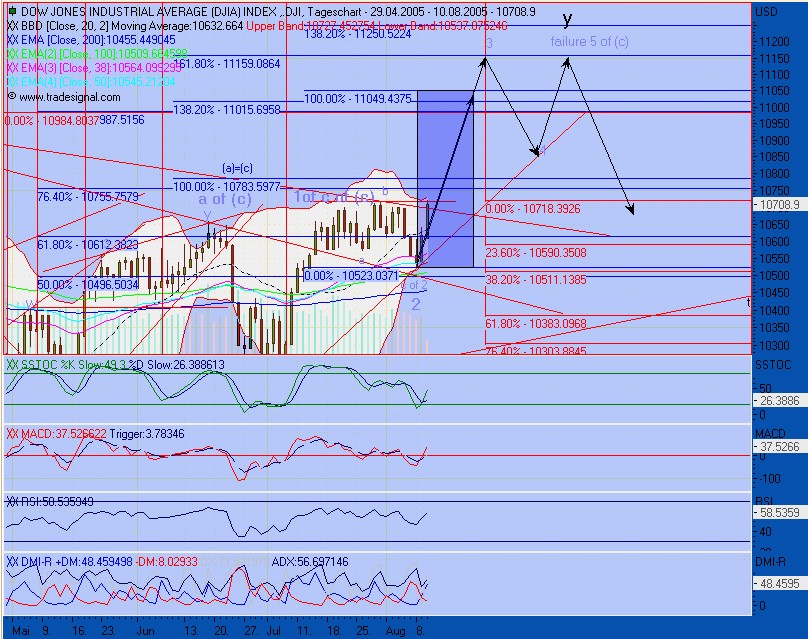The width and height of the screenshot is (808, 639).
Task: Click the XX icon beside SSTOC %K Slow
Action: pyautogui.click(x=13, y=365)
